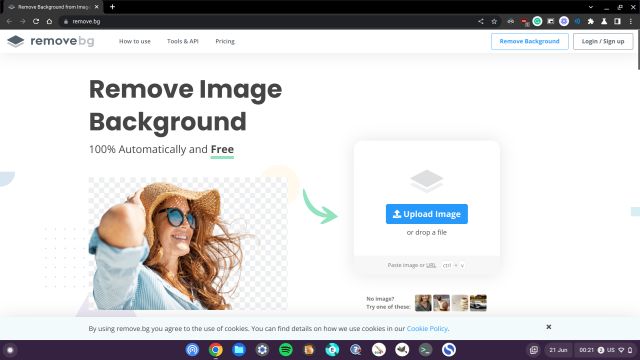
Task: Open Chrome from the shelf
Action: point(216,350)
